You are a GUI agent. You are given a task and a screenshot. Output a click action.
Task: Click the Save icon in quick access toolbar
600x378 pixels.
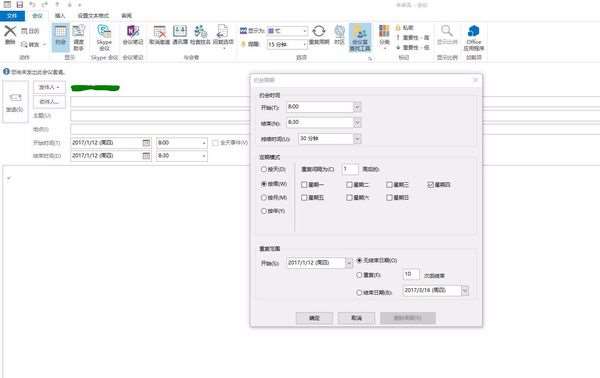[x=20, y=5]
